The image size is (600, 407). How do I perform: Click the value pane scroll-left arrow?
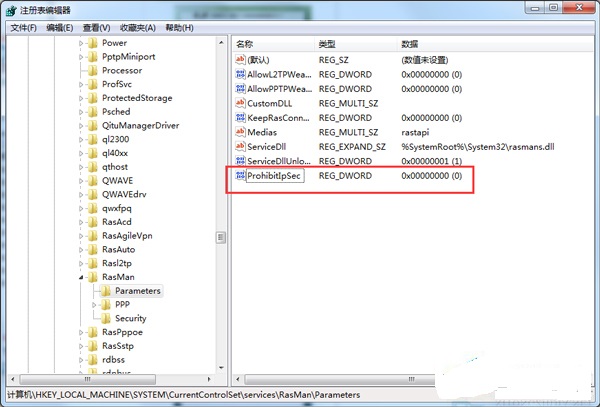click(x=238, y=379)
